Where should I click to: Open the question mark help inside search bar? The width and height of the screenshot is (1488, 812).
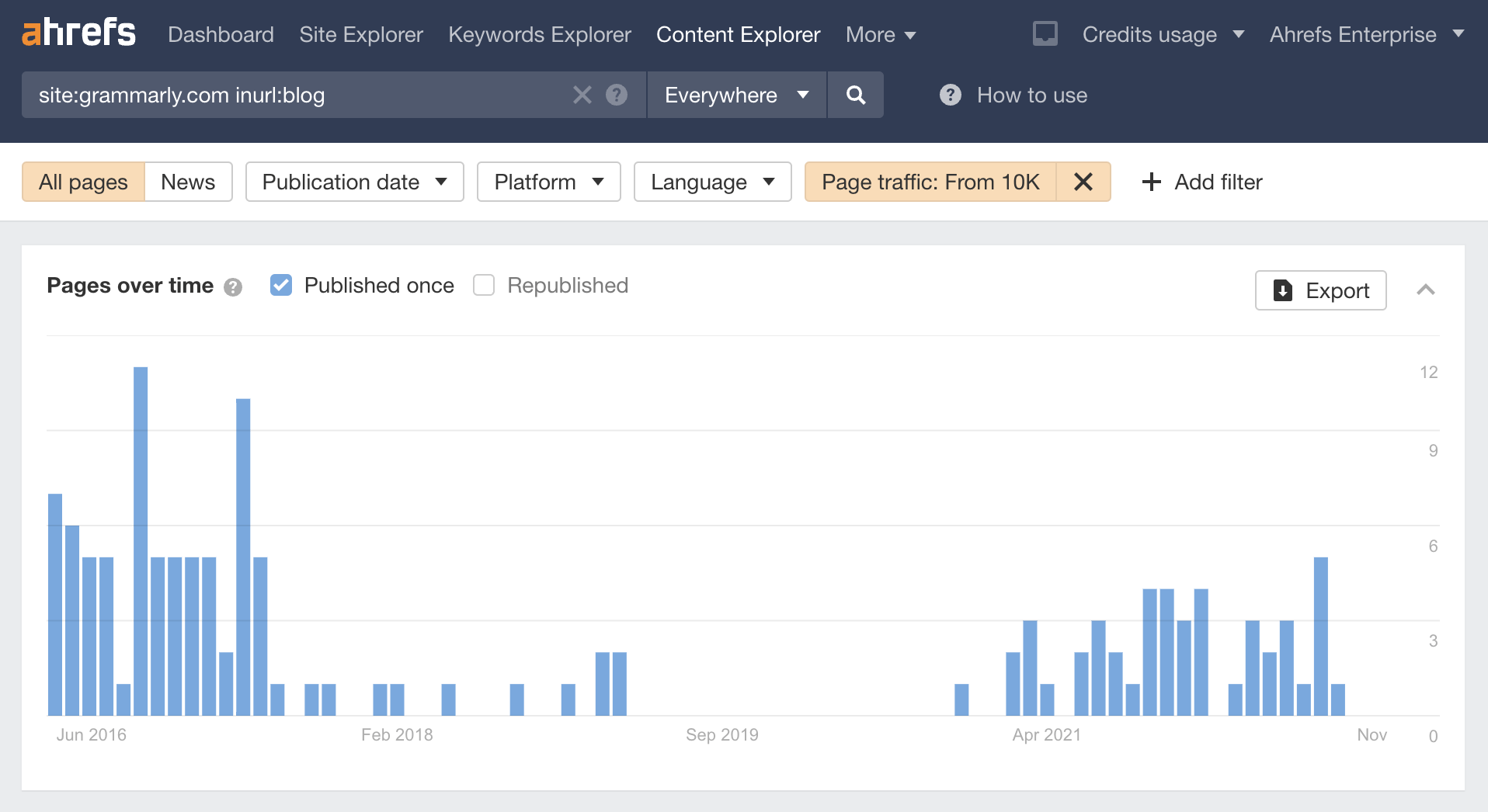(617, 95)
